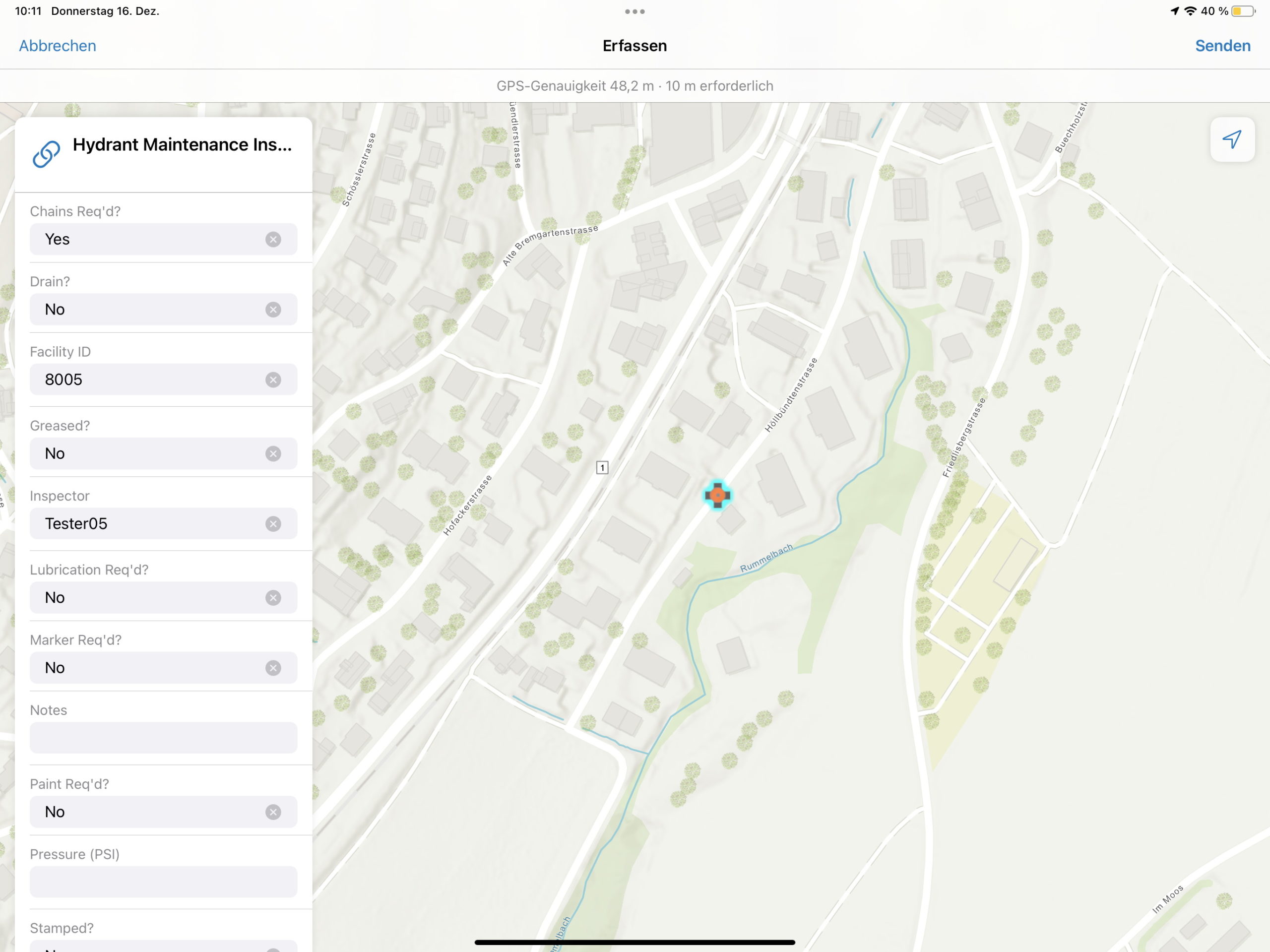
Task: Tap the Notes input field
Action: tap(163, 738)
